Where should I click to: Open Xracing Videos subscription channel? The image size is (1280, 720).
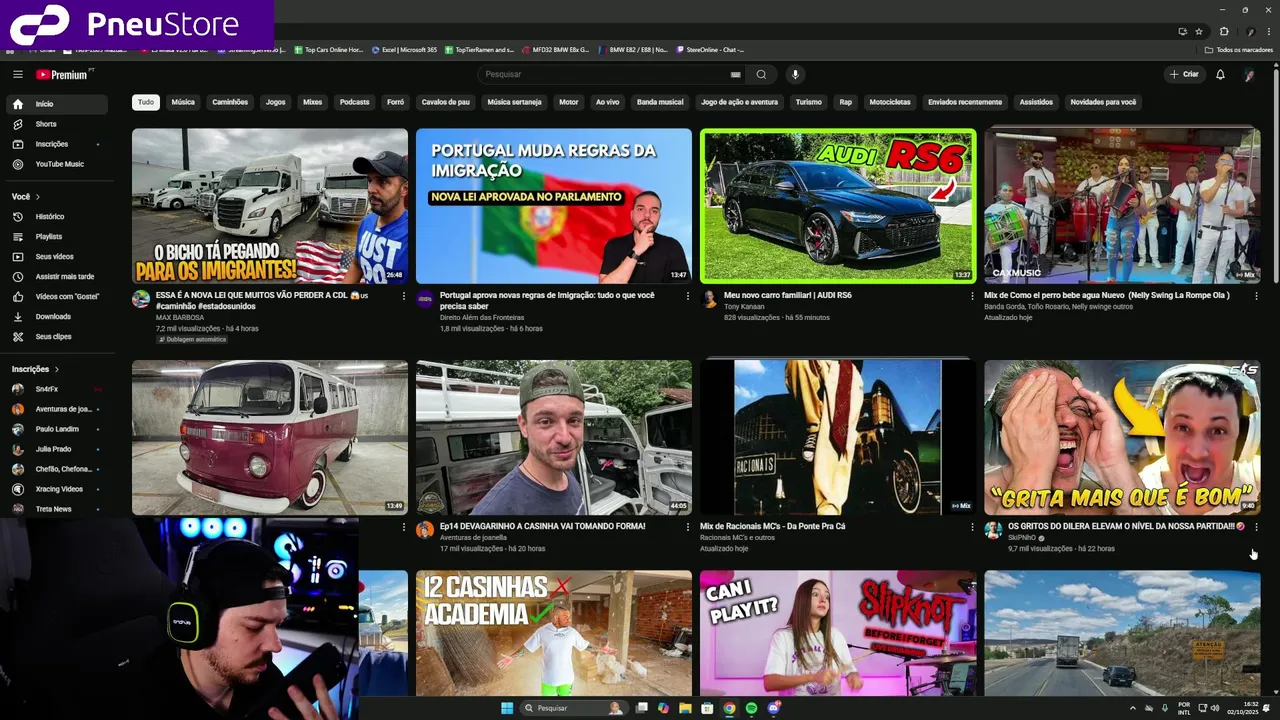[x=58, y=489]
